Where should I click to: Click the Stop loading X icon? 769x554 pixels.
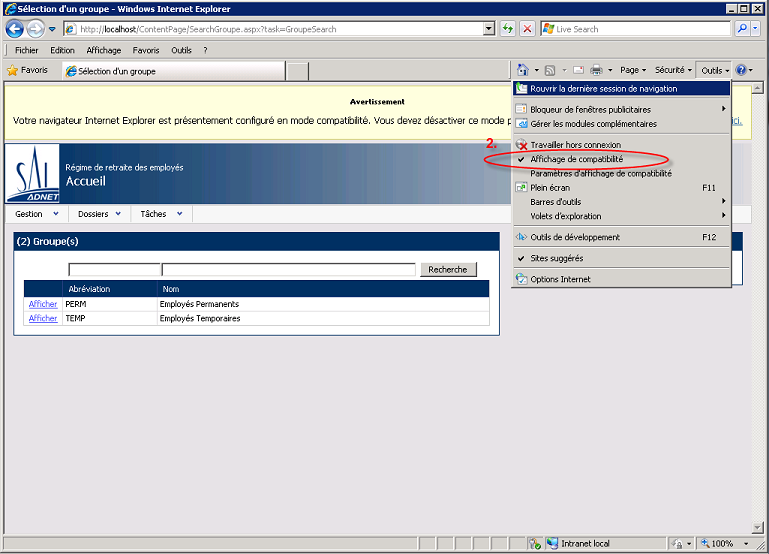(x=527, y=29)
